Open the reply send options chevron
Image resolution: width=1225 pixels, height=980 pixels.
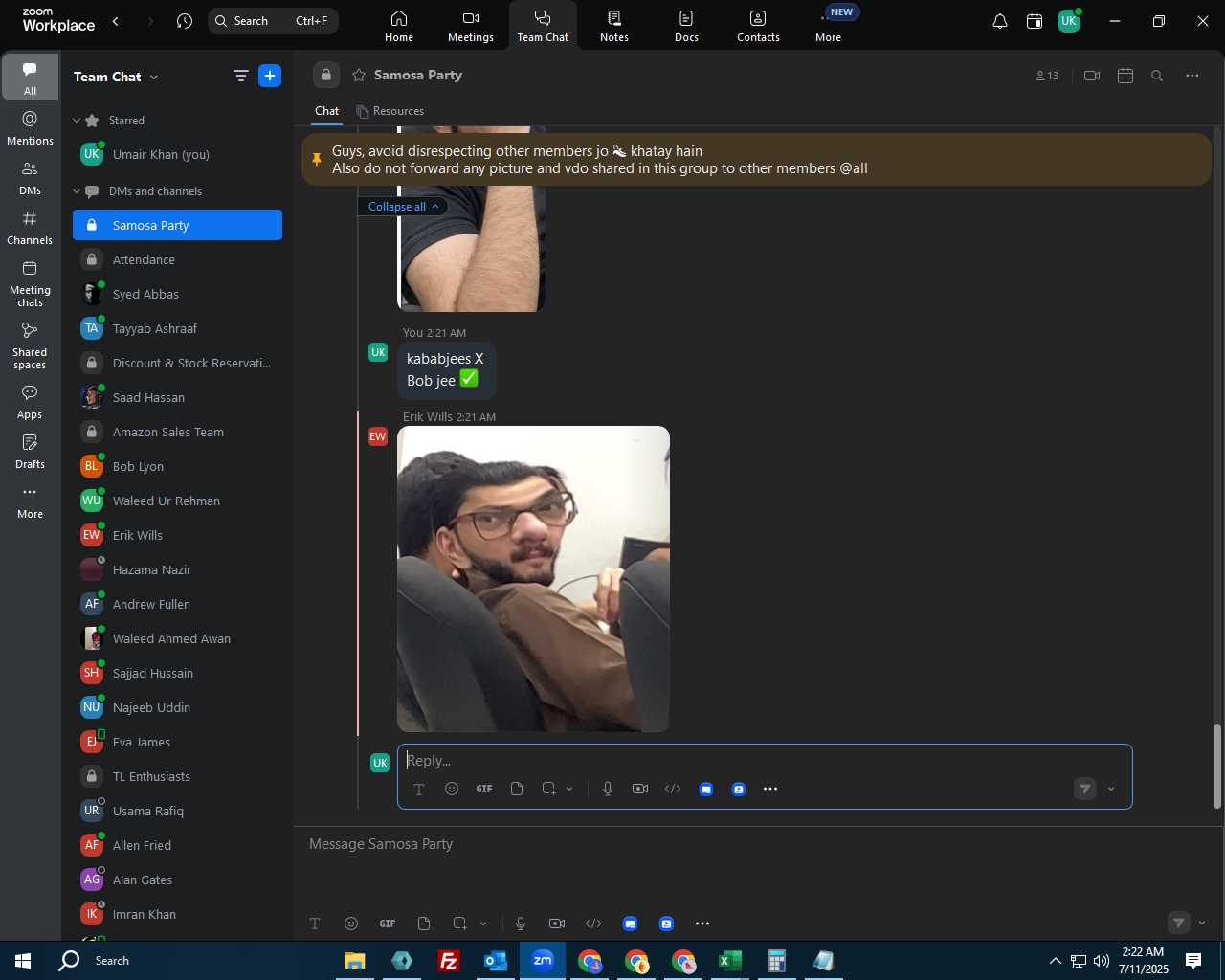(1111, 789)
